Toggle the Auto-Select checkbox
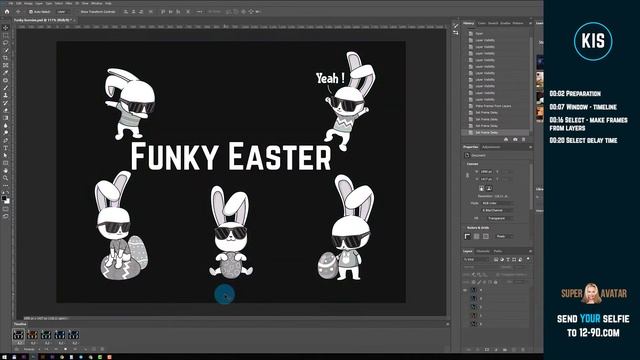Viewport: 640px width, 360px height. (x=31, y=12)
